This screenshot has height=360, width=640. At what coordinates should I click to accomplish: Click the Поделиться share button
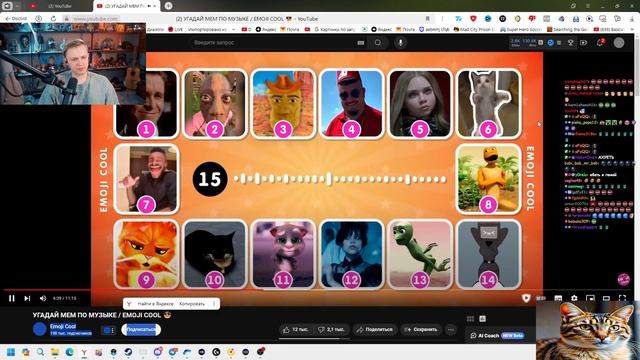pyautogui.click(x=374, y=329)
